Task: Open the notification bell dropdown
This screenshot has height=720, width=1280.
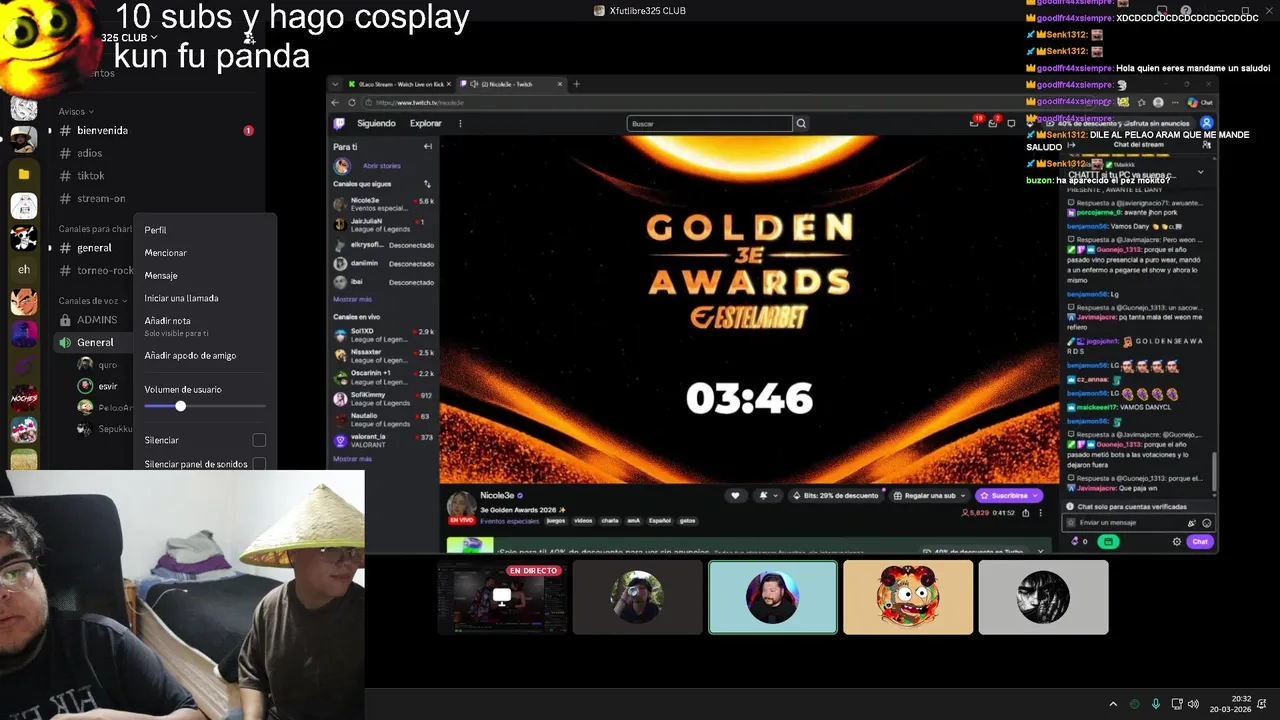Action: 766,495
